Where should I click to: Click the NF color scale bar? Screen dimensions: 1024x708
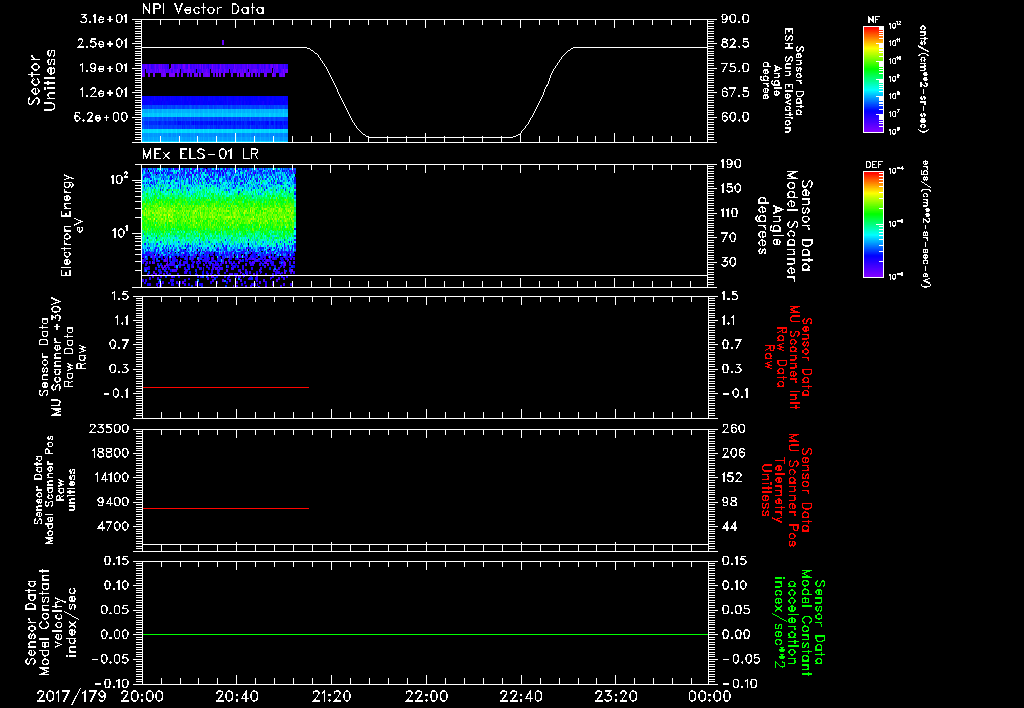tap(871, 79)
